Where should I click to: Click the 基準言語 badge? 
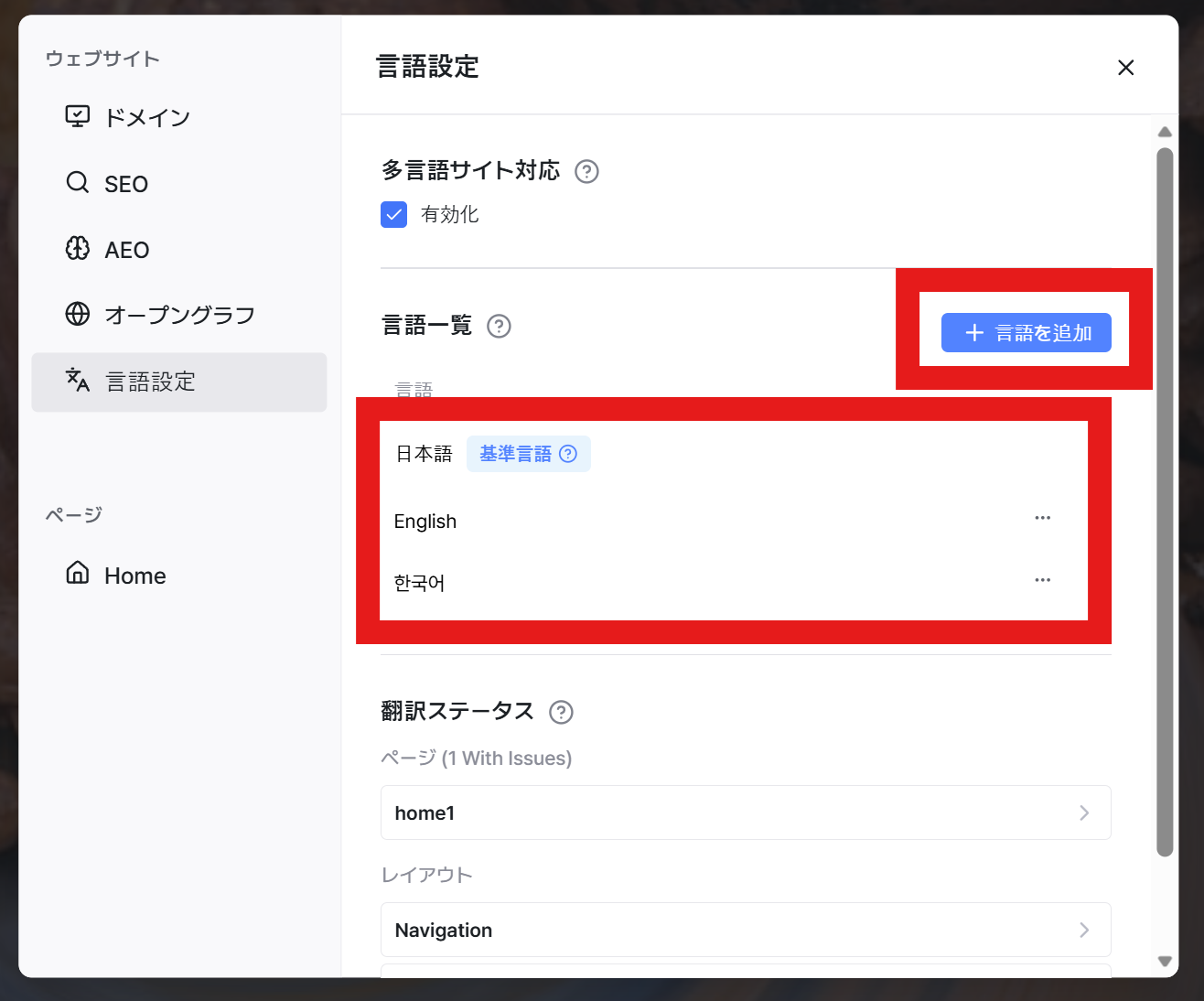pos(528,454)
